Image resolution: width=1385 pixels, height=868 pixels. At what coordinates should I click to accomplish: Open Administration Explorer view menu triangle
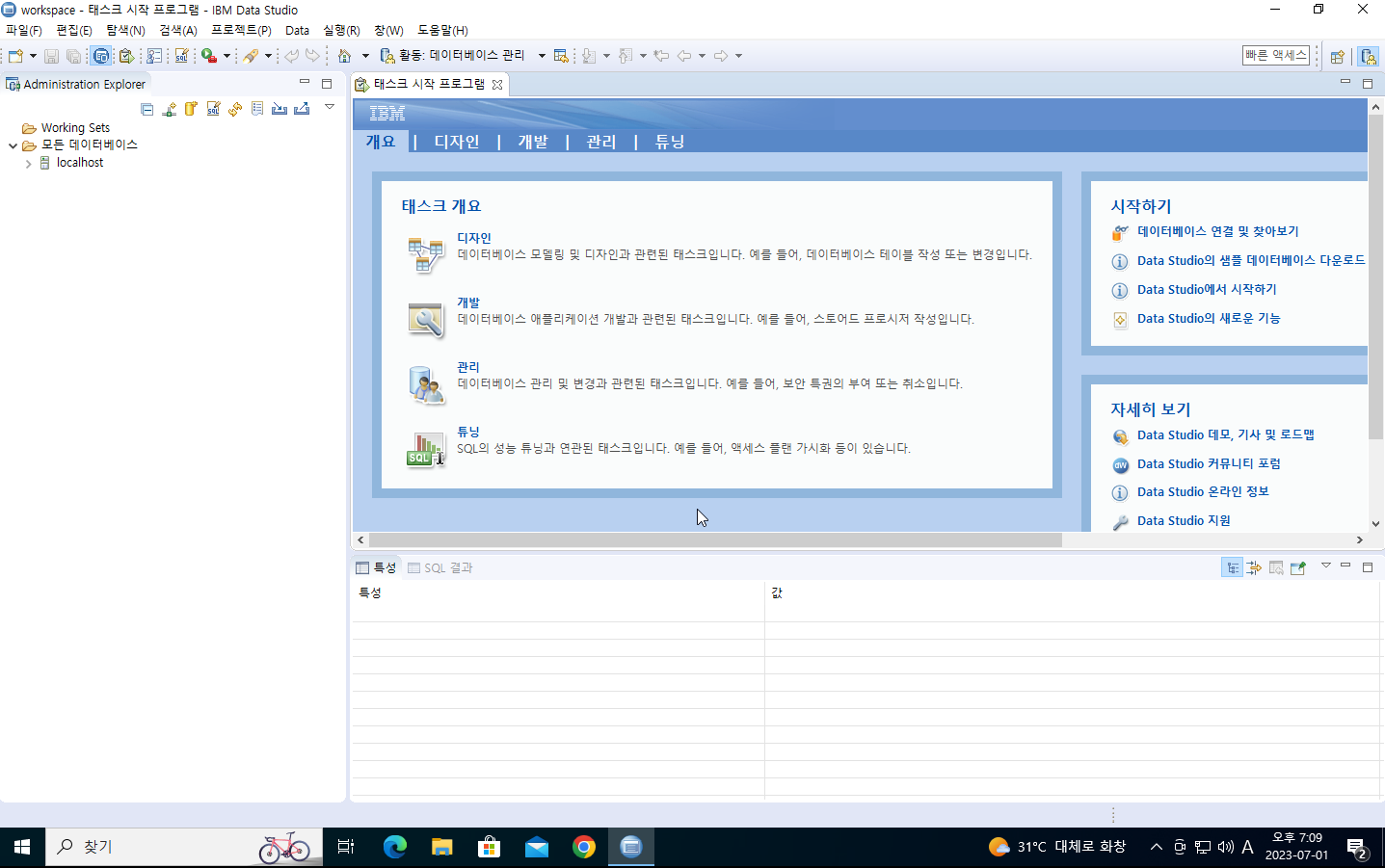330,107
